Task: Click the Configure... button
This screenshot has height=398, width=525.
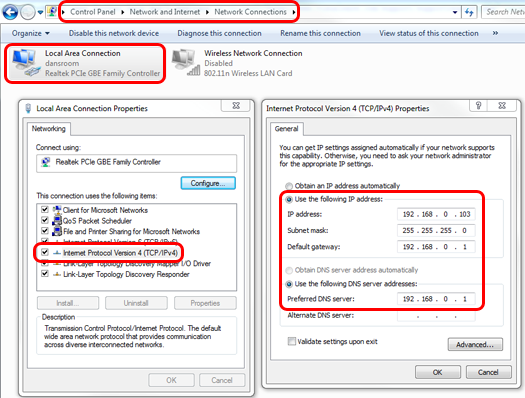Action: 208,183
